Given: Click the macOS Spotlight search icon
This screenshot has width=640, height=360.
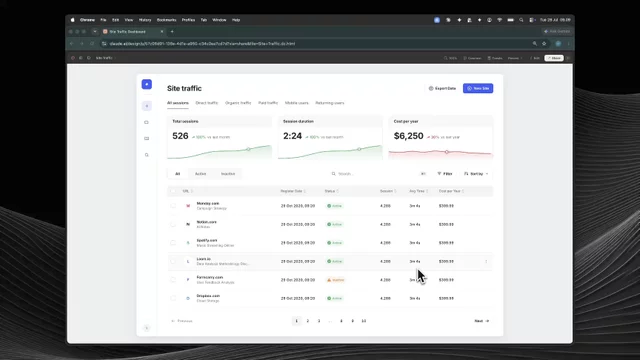Looking at the screenshot, I should [x=521, y=20].
